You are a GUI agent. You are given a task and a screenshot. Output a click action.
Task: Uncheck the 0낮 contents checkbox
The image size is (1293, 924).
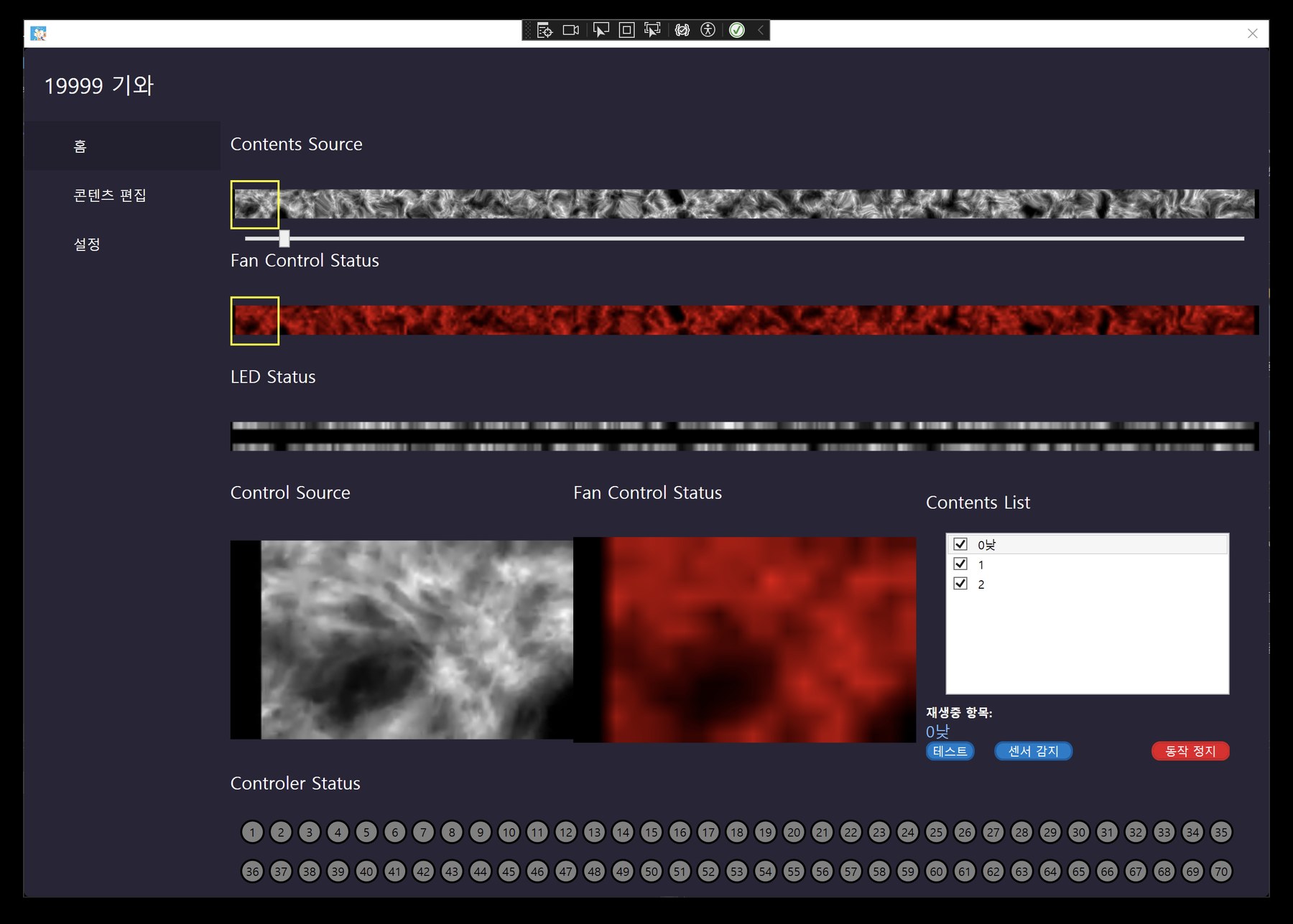tap(960, 544)
